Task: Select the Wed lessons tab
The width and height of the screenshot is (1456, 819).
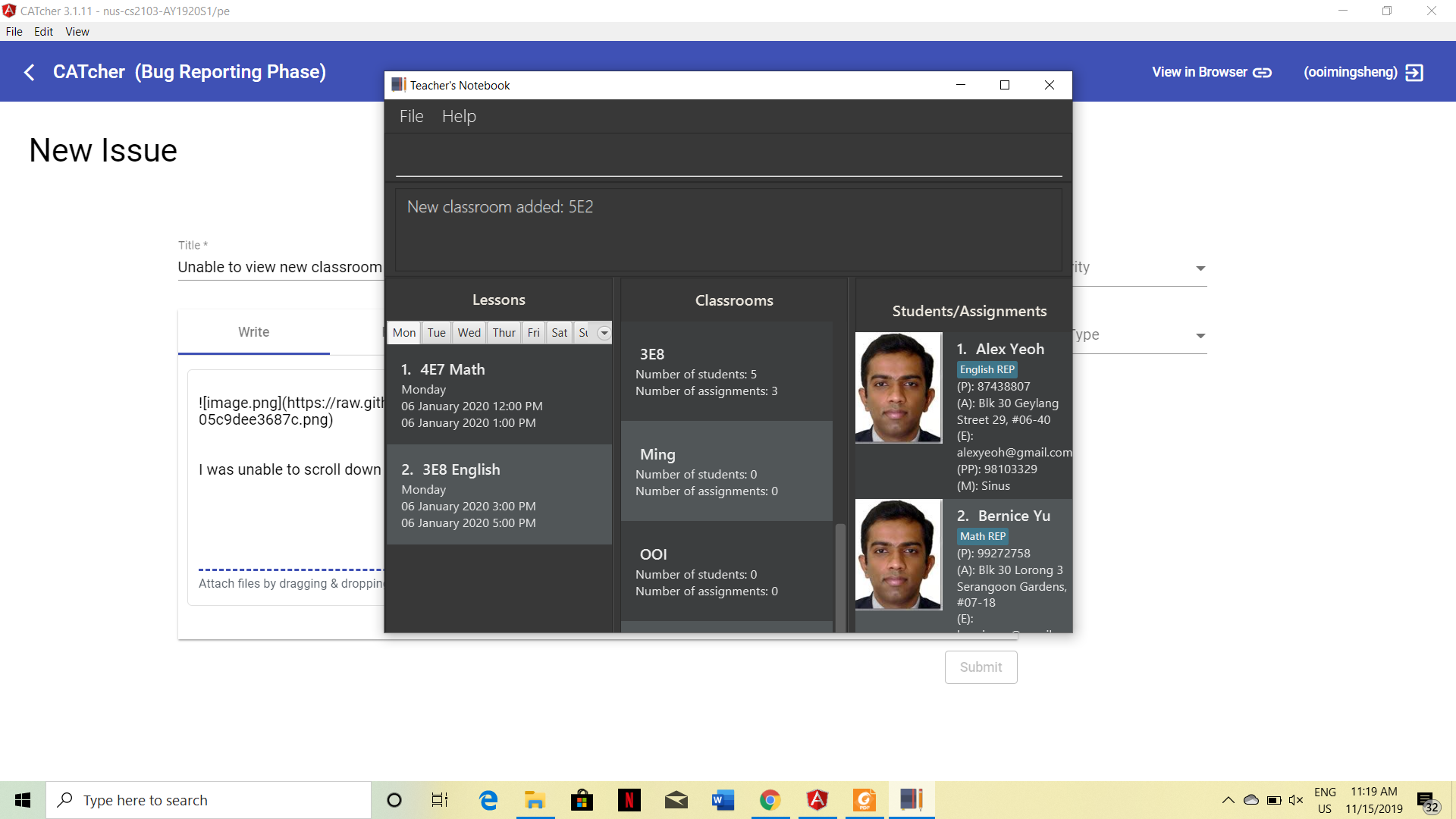Action: tap(469, 333)
